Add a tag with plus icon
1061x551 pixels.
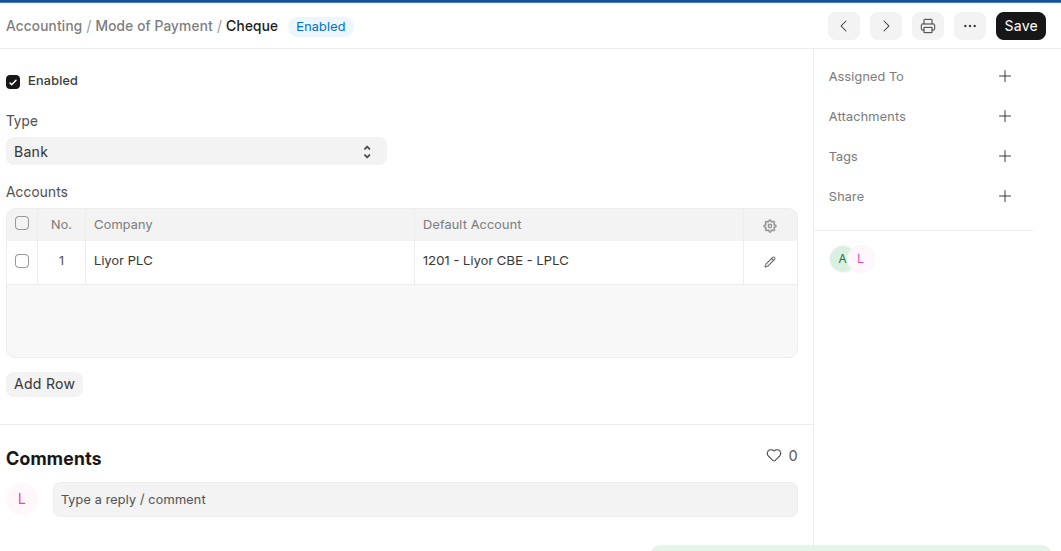coord(1005,156)
